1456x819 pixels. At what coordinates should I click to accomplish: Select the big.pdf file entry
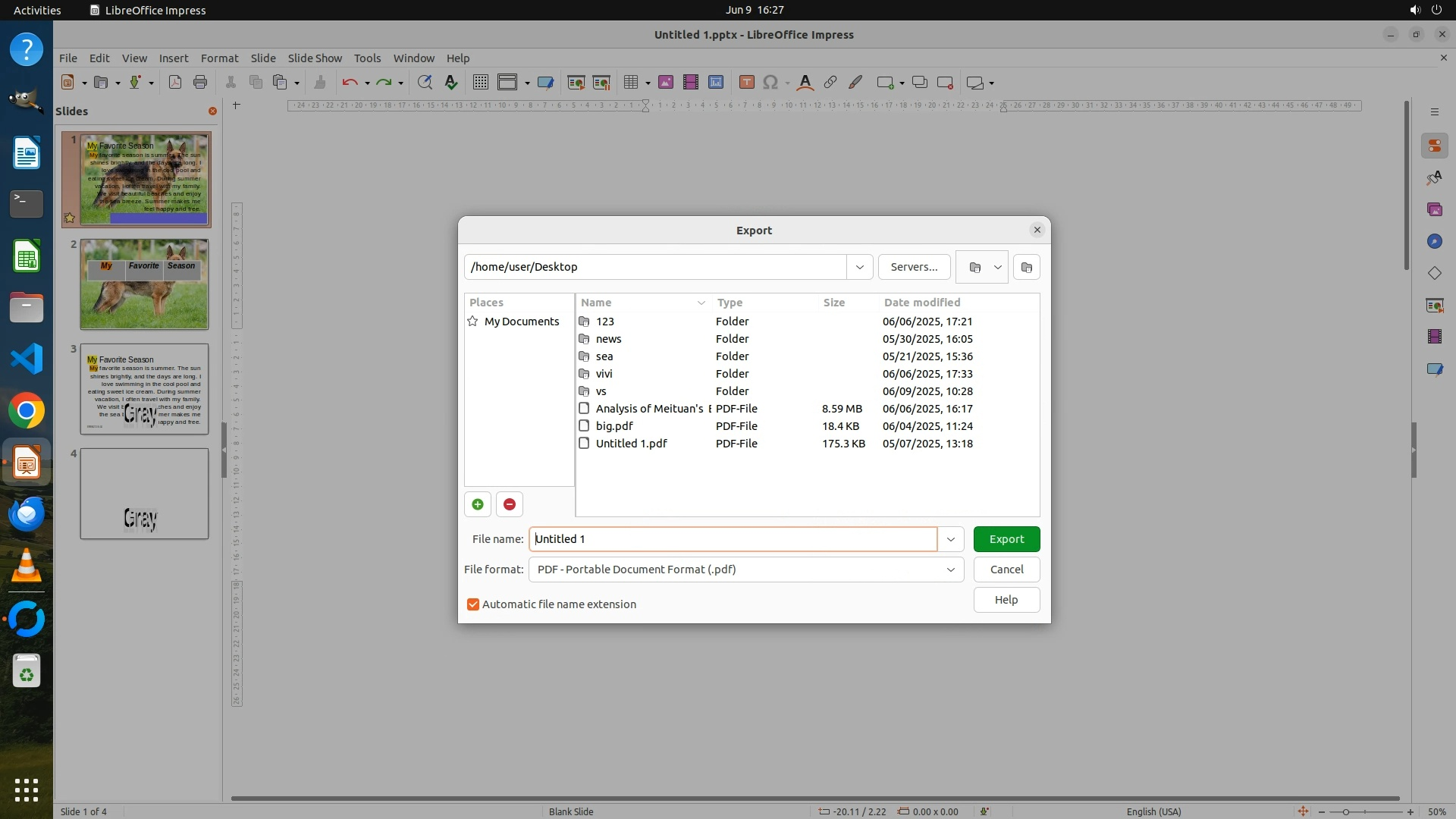tap(614, 426)
